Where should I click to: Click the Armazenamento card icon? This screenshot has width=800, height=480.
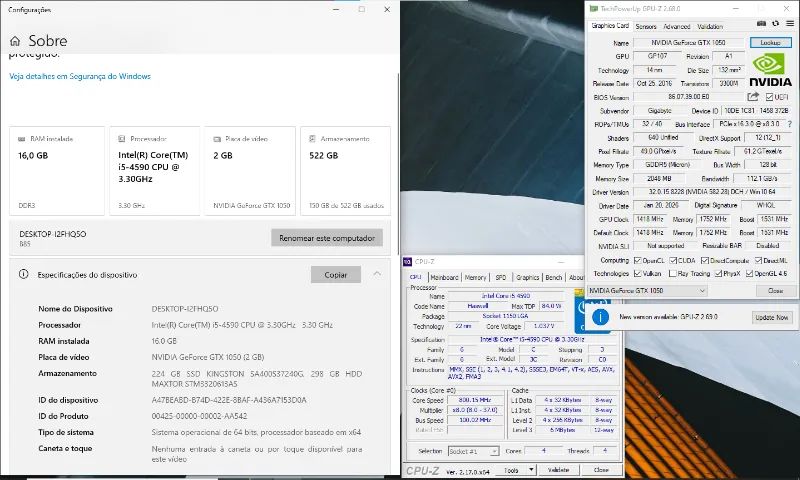point(312,139)
